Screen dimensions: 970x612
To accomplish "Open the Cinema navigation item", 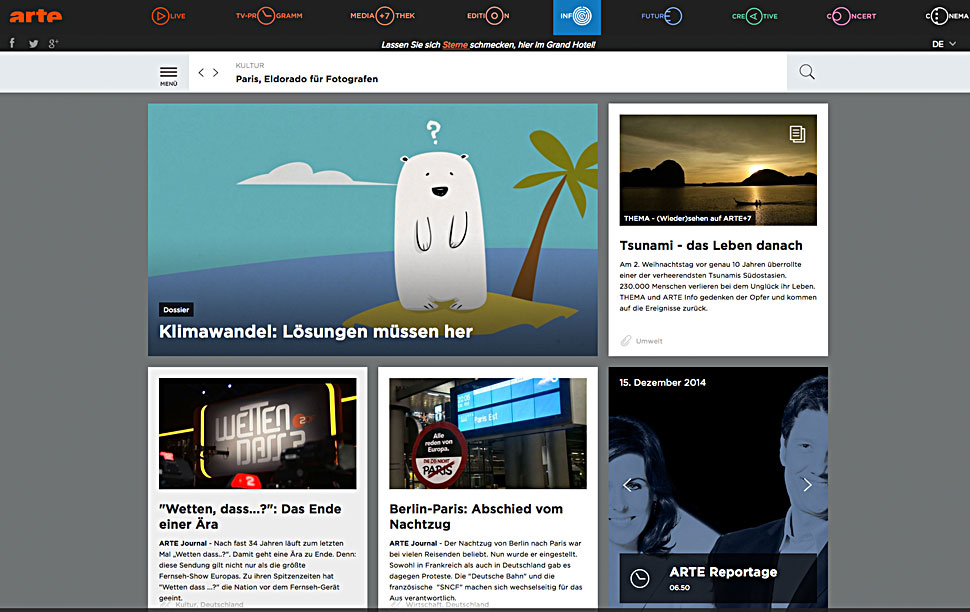I will [947, 16].
